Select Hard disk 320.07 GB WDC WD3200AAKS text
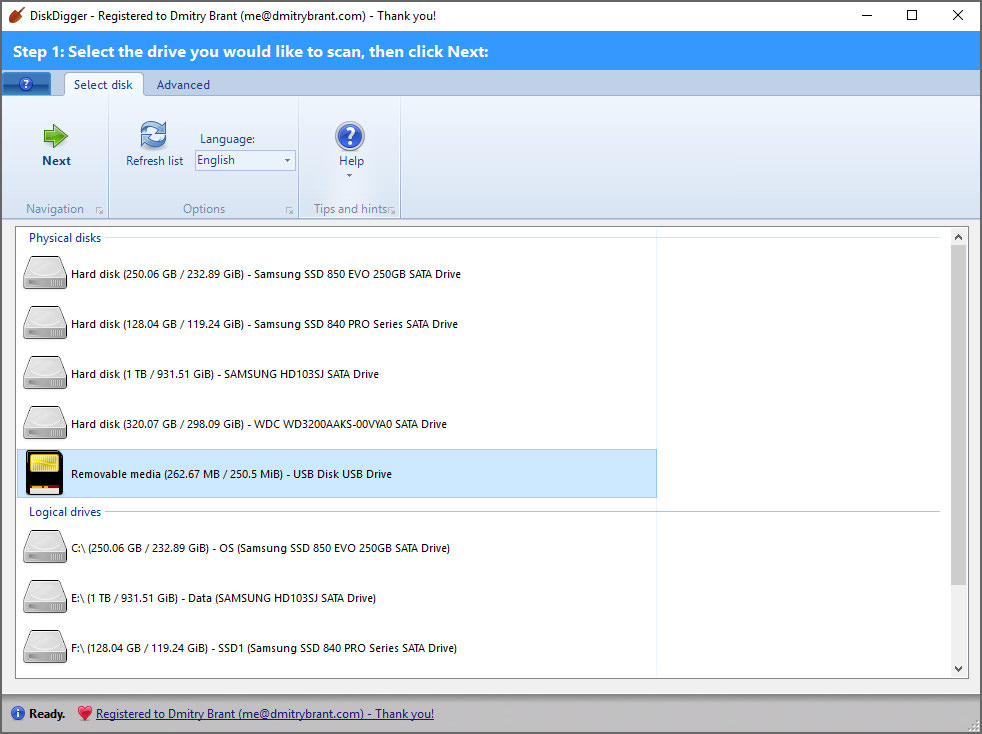This screenshot has width=982, height=734. (x=259, y=425)
